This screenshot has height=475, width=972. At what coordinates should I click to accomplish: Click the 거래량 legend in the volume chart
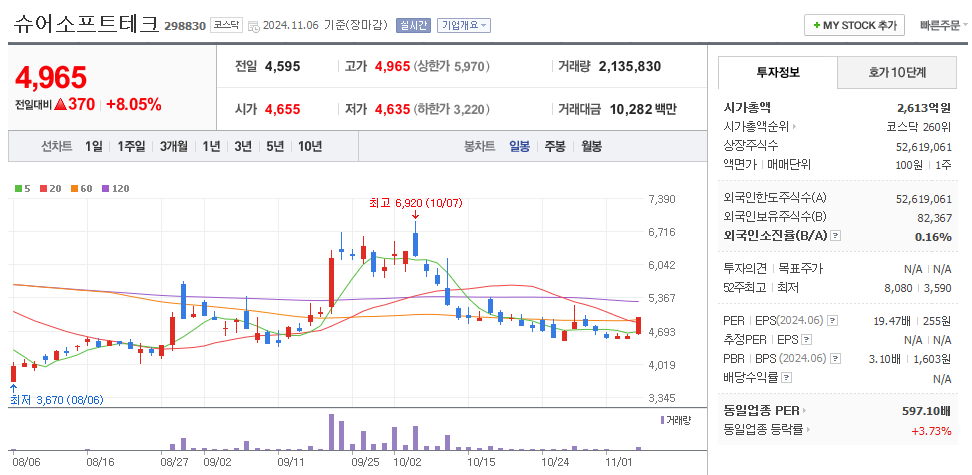pyautogui.click(x=675, y=420)
